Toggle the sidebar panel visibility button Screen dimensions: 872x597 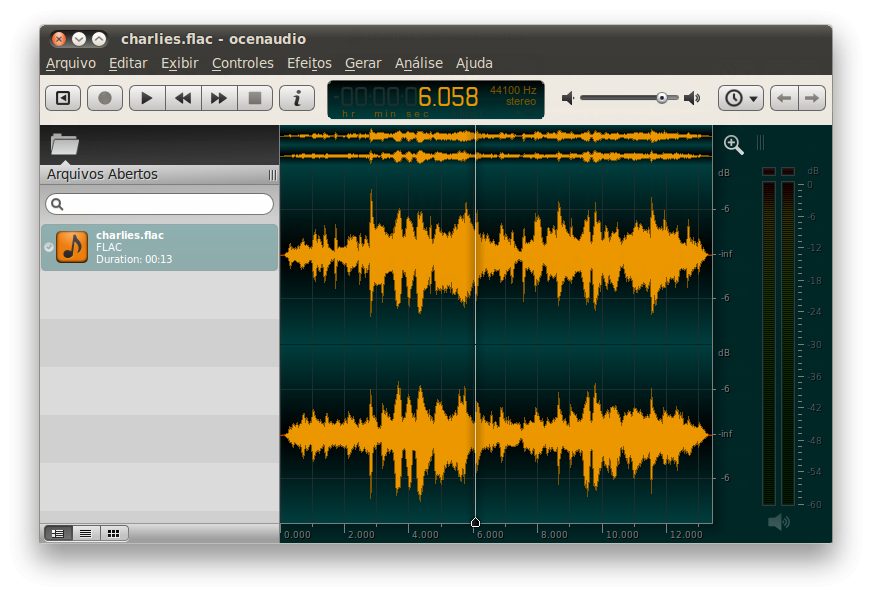click(x=63, y=98)
